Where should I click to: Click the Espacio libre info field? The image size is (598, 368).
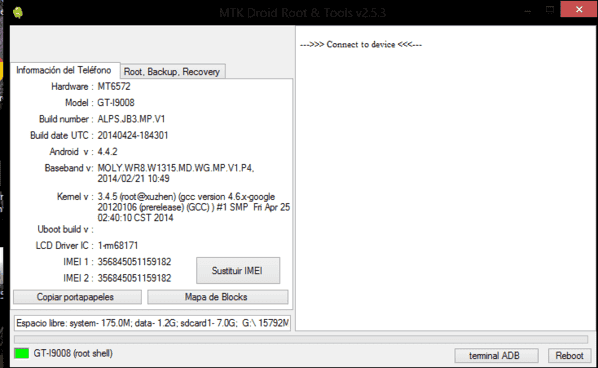pyautogui.click(x=153, y=323)
